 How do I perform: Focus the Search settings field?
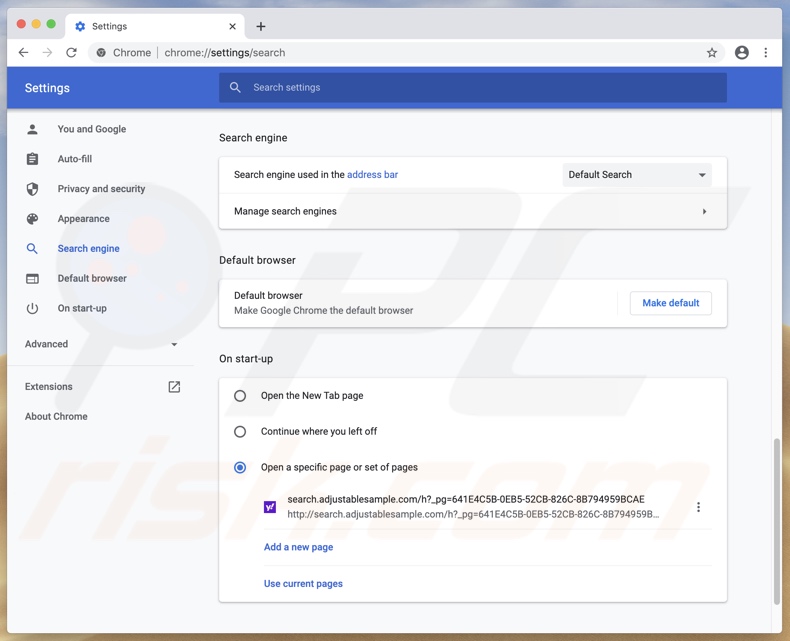tap(480, 88)
